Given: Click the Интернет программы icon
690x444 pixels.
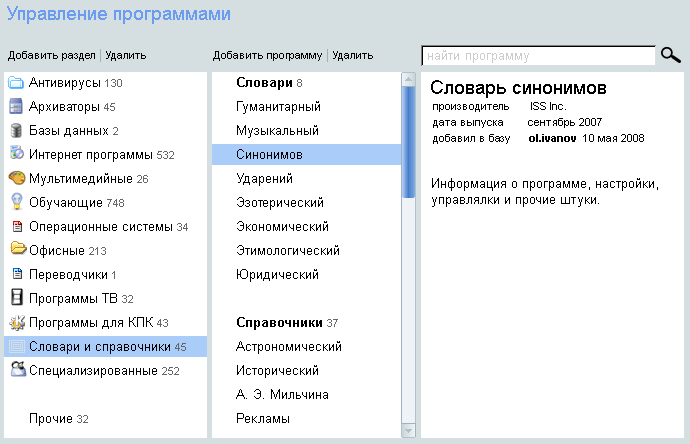Looking at the screenshot, I should point(16,155).
